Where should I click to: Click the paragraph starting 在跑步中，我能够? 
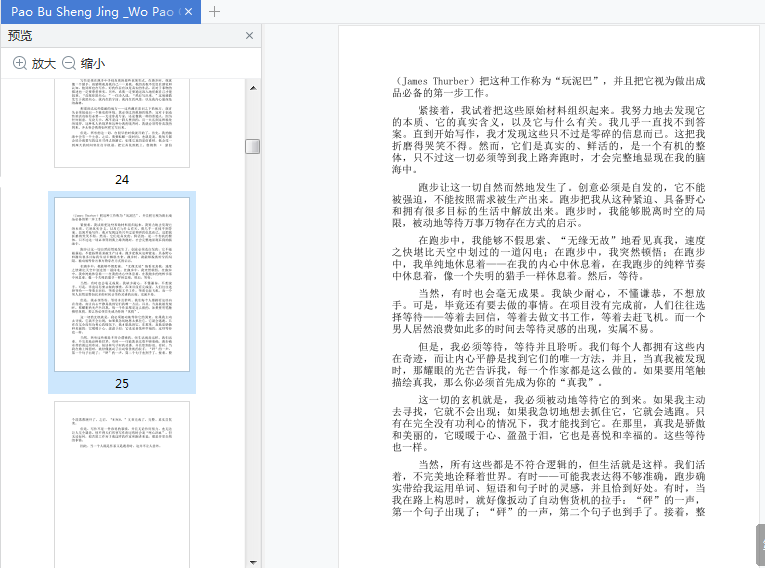pos(549,258)
